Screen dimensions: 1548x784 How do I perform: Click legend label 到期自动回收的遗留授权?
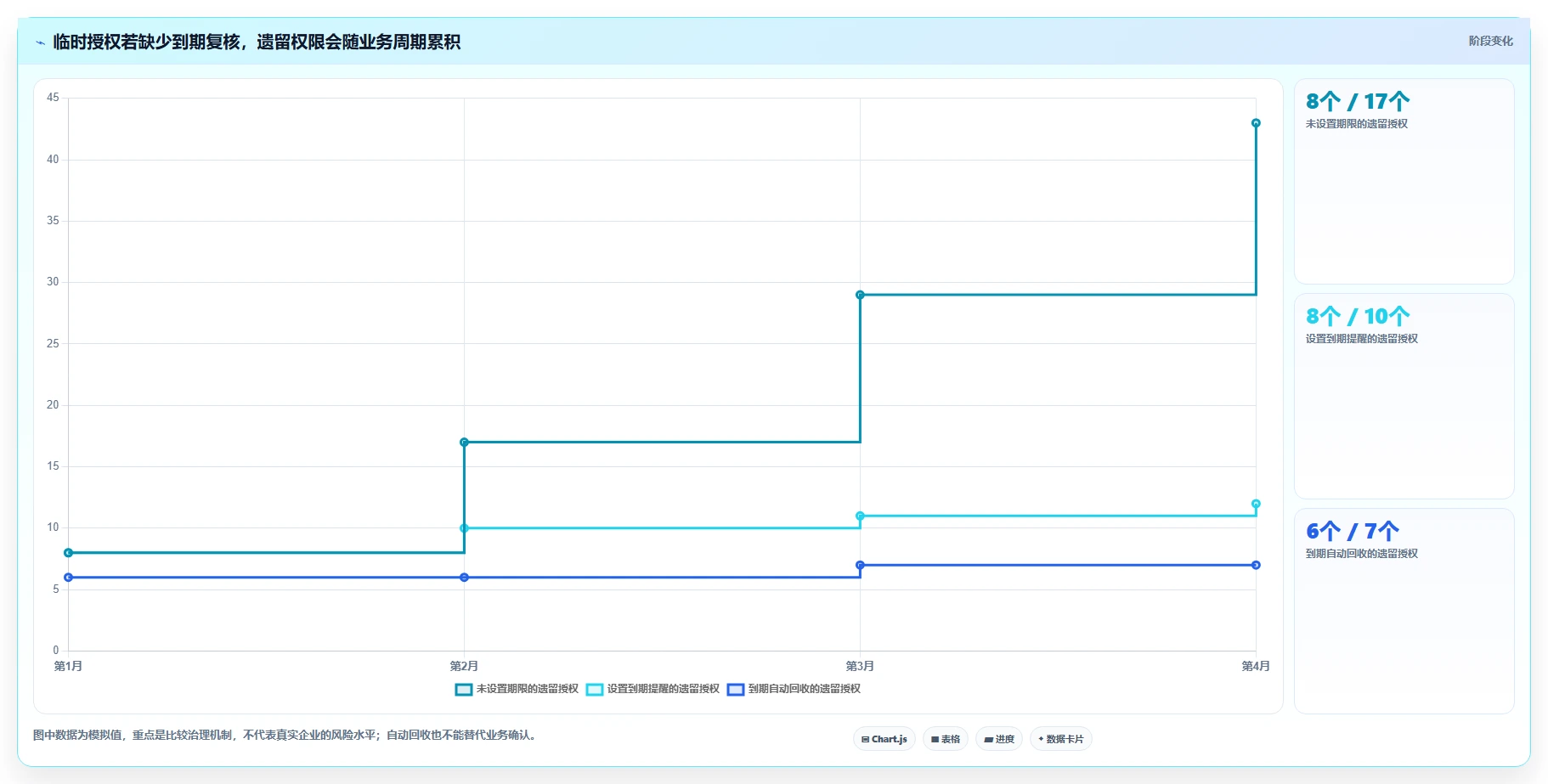(x=805, y=689)
